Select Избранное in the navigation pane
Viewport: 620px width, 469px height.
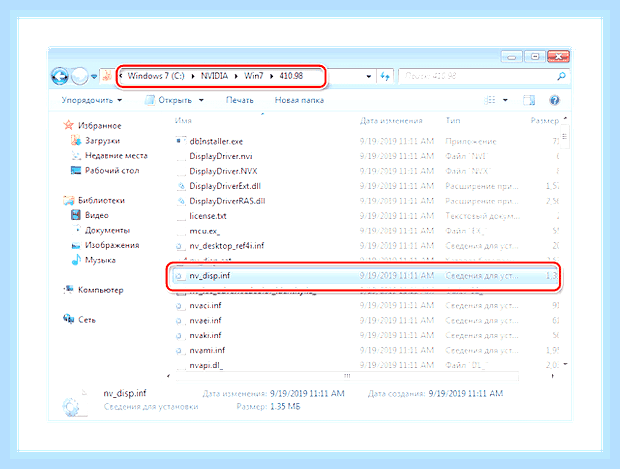100,126
